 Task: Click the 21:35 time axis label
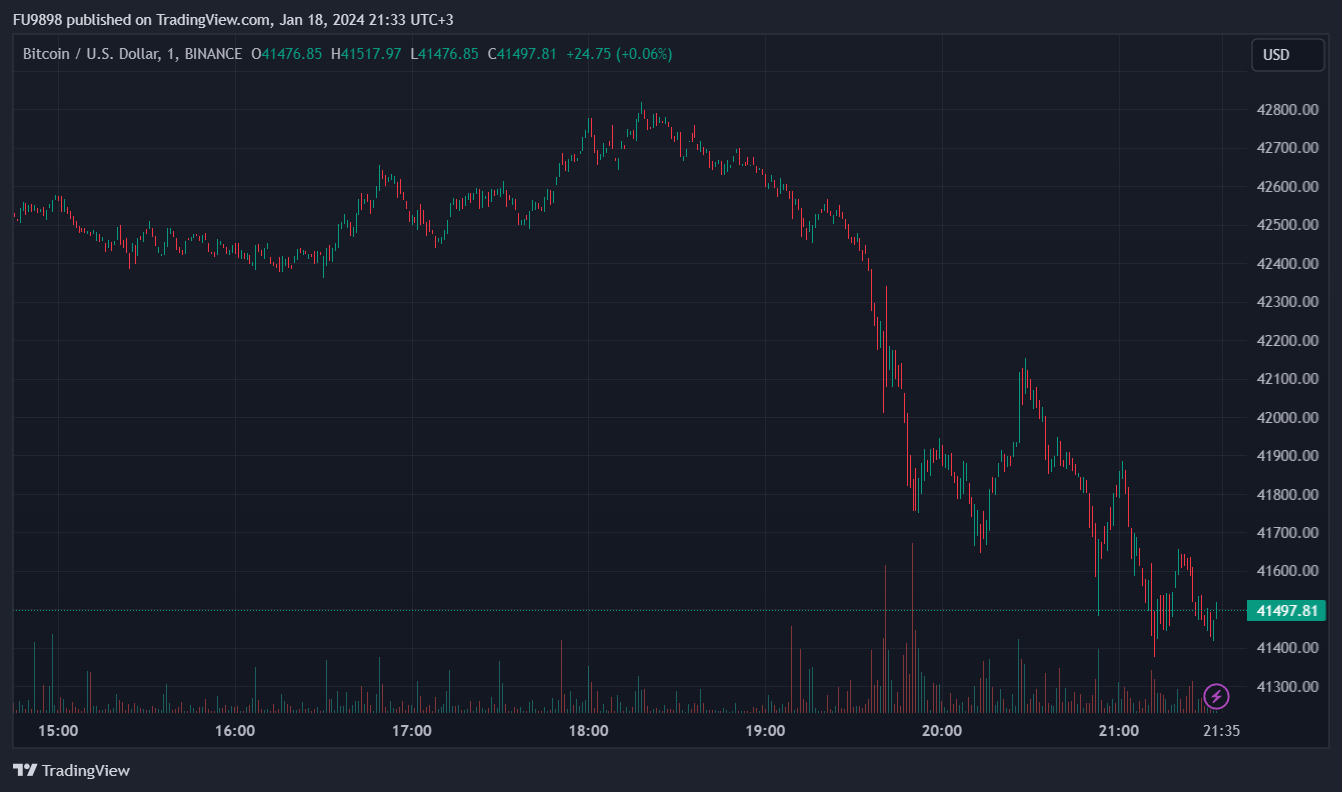click(1221, 731)
